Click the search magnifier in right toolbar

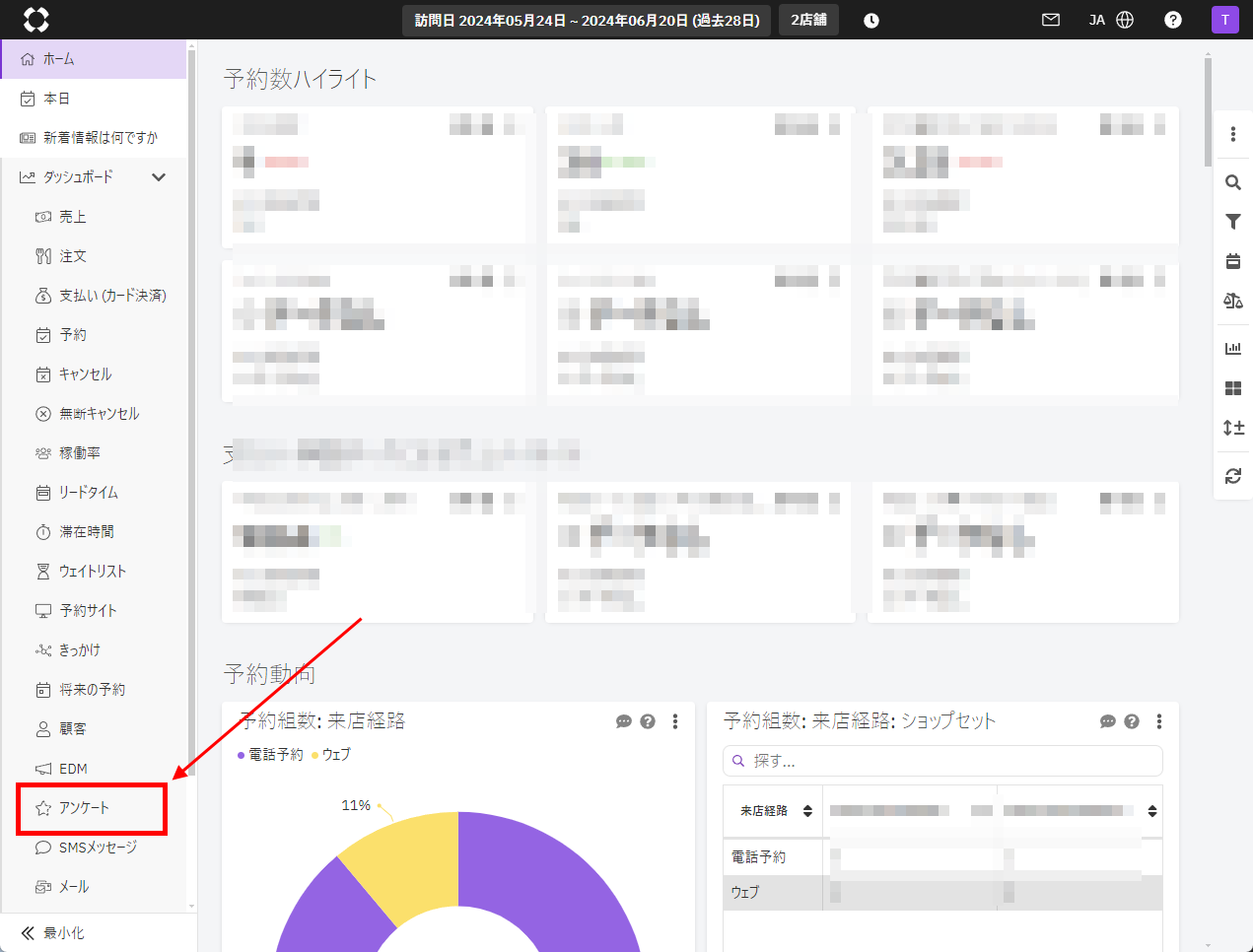point(1233,182)
